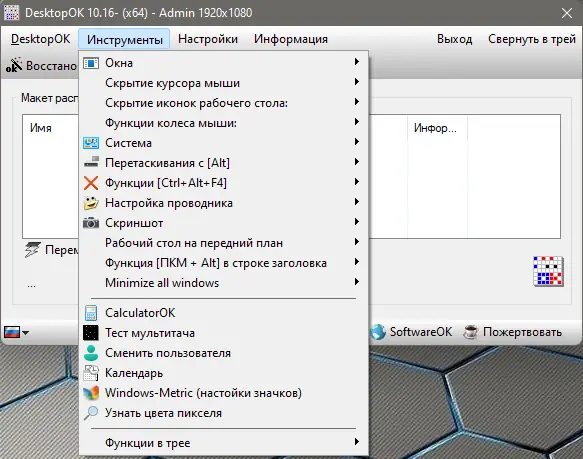Viewport: 583px width, 459px height.
Task: Open the Russian flag language selector
Action: 16,332
